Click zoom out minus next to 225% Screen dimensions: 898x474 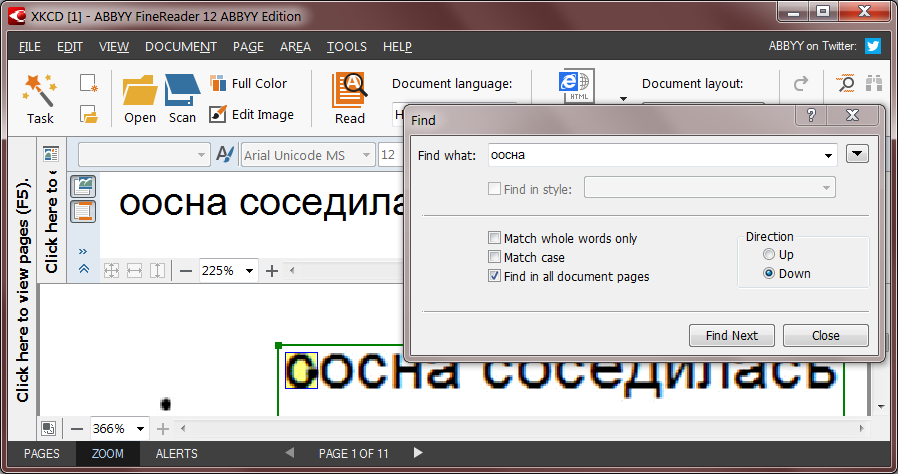186,271
